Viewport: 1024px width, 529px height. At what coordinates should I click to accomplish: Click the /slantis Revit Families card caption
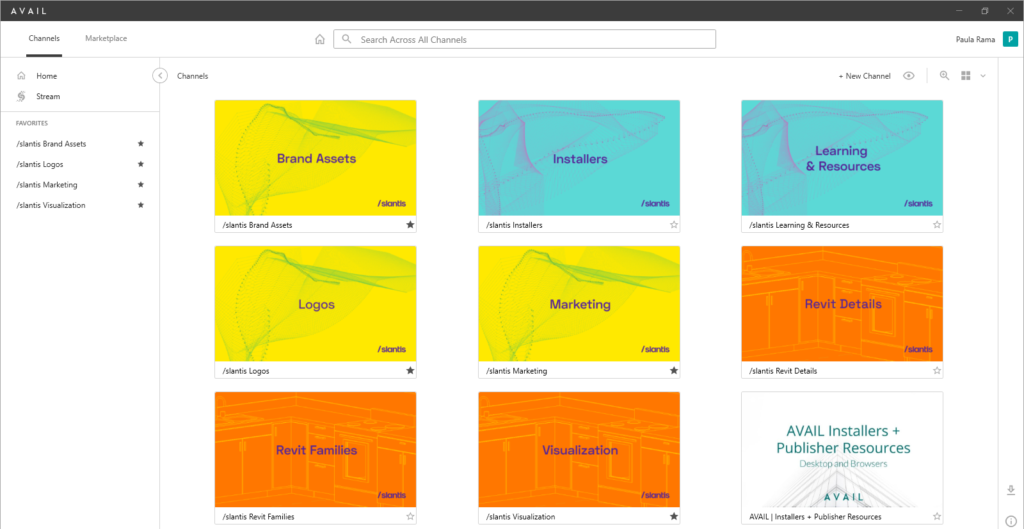point(258,517)
